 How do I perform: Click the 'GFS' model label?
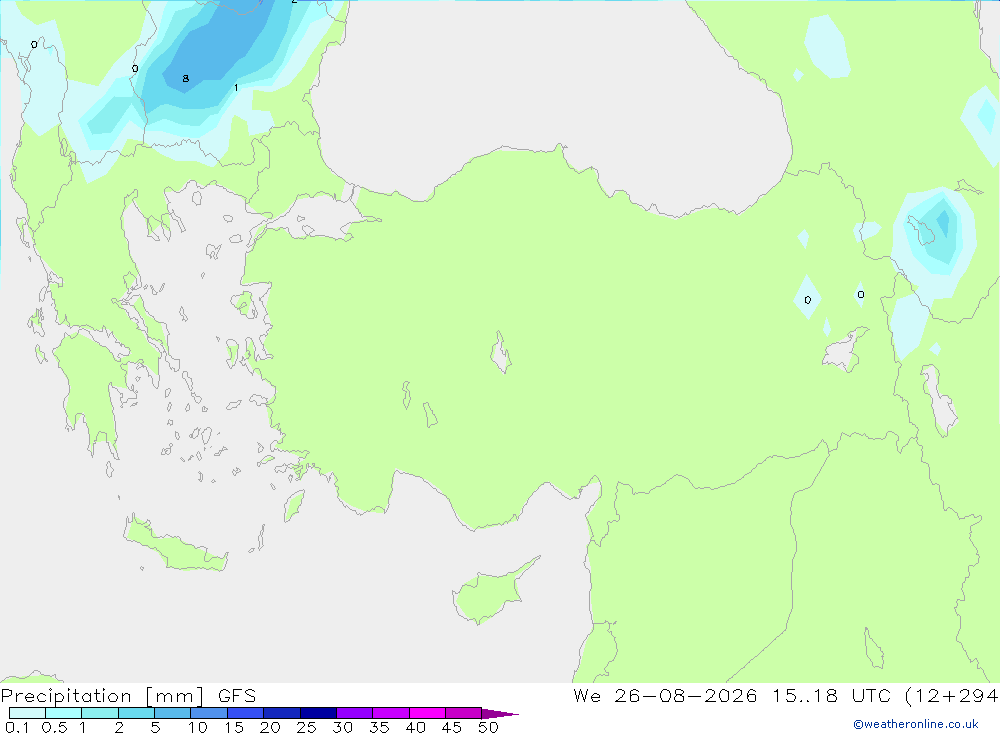point(237,696)
